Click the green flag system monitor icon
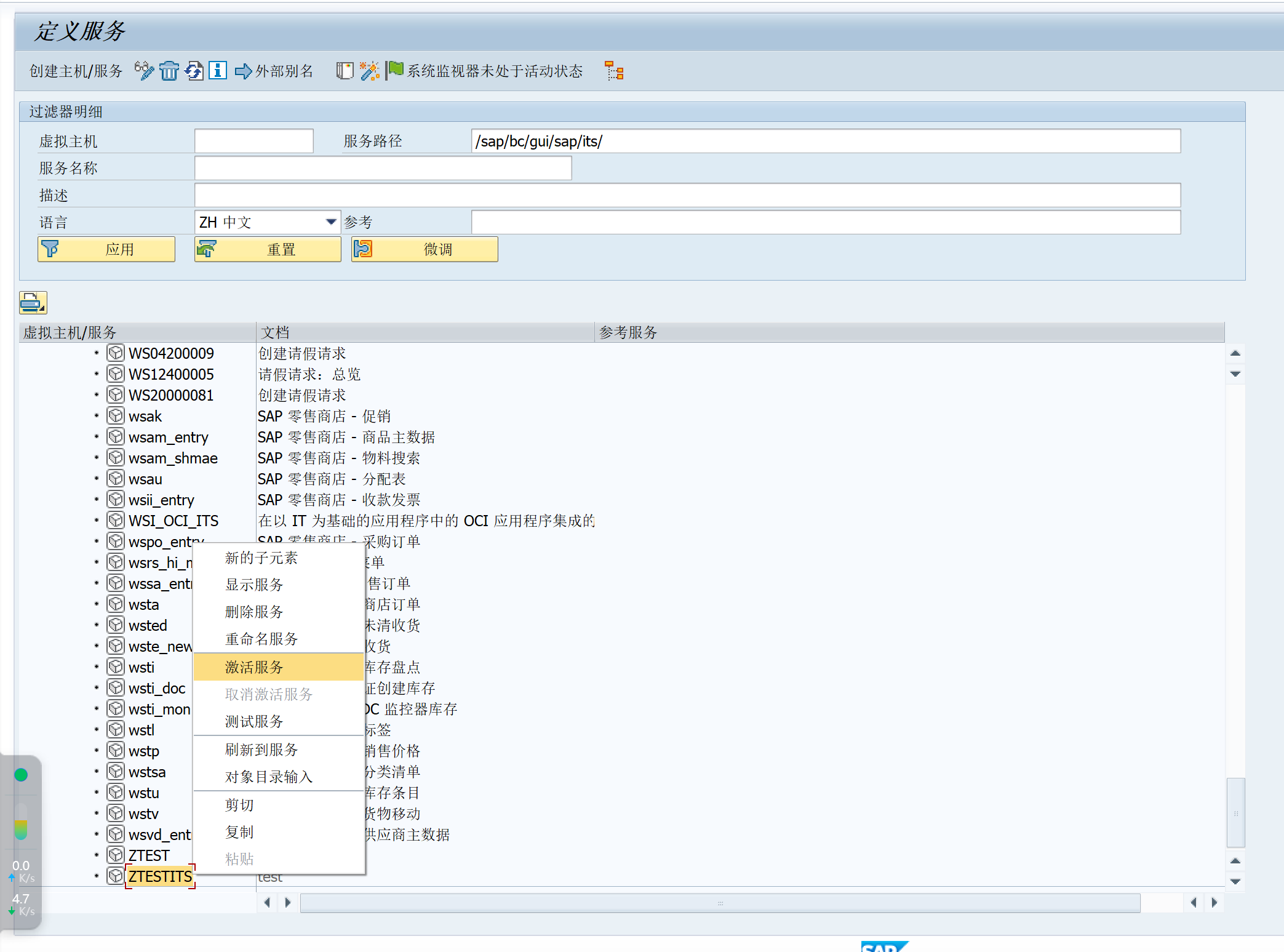 (394, 70)
